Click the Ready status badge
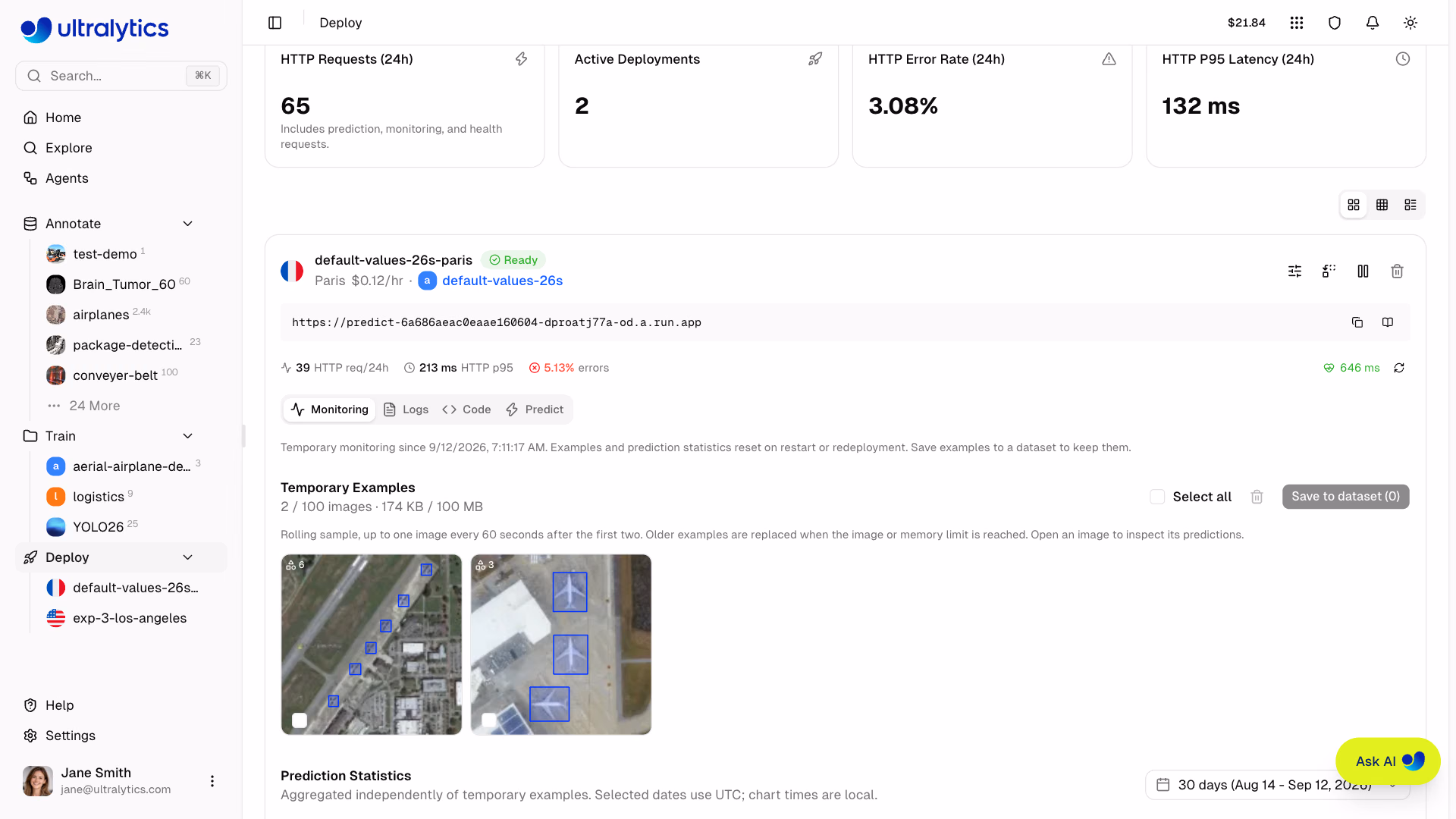This screenshot has width=1456, height=819. click(x=513, y=260)
